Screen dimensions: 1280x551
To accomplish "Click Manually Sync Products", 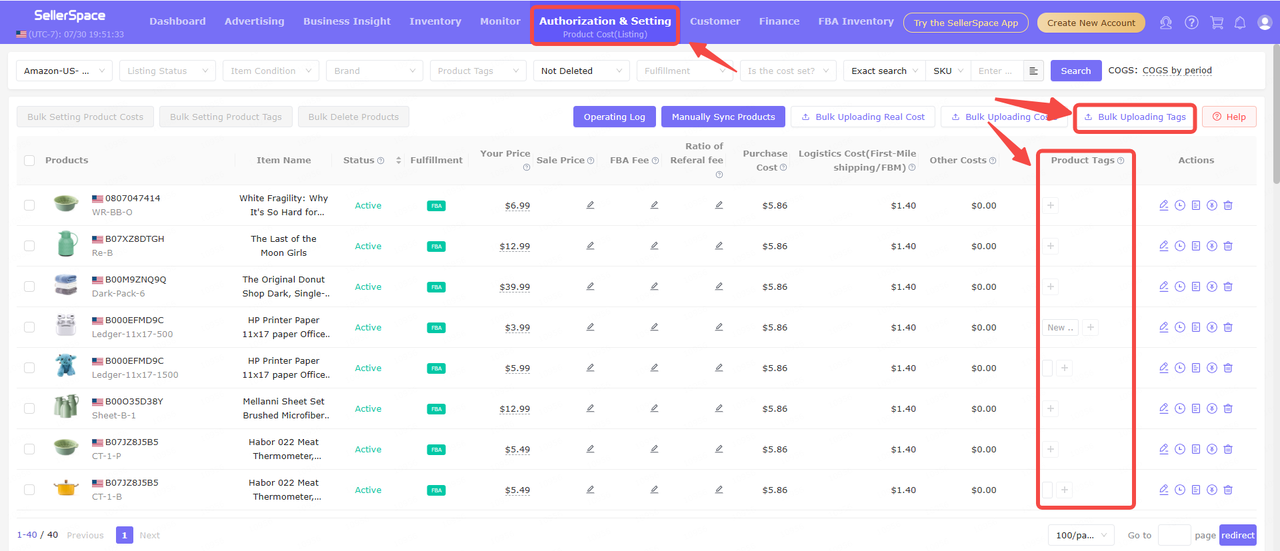I will (x=723, y=117).
